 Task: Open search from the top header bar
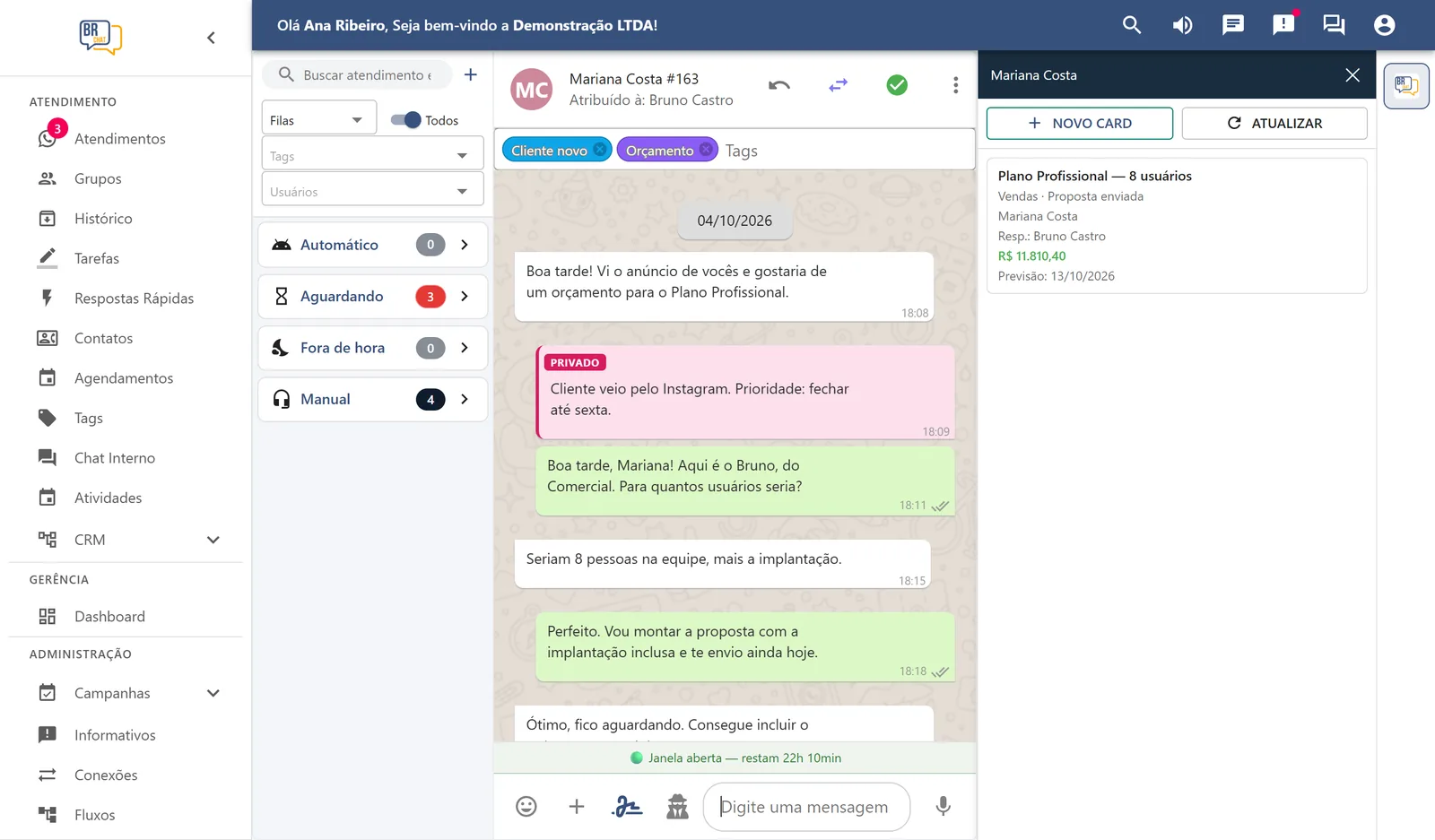point(1132,25)
